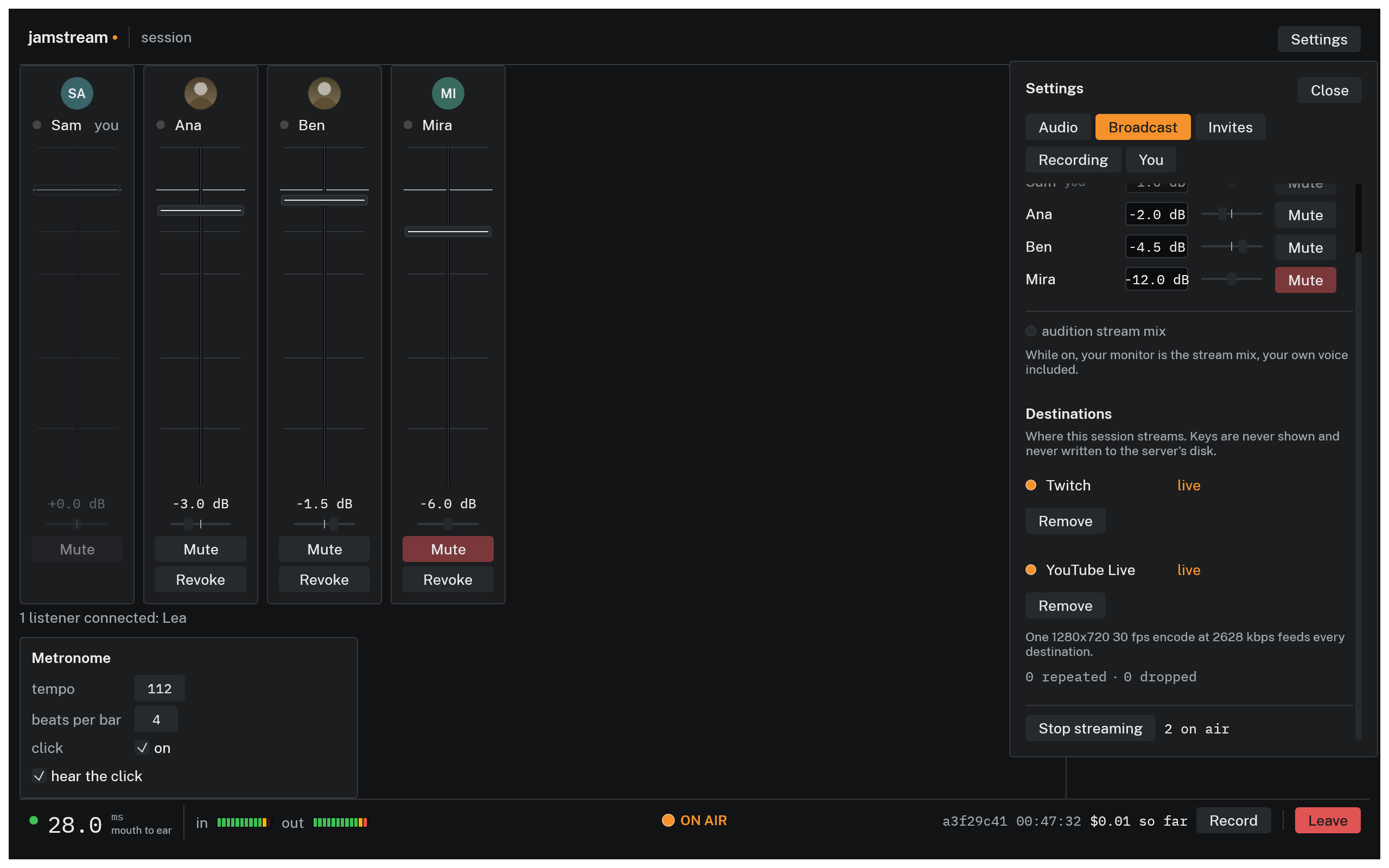Revoke Mira's access
The height and width of the screenshot is (868, 1389).
click(x=448, y=580)
